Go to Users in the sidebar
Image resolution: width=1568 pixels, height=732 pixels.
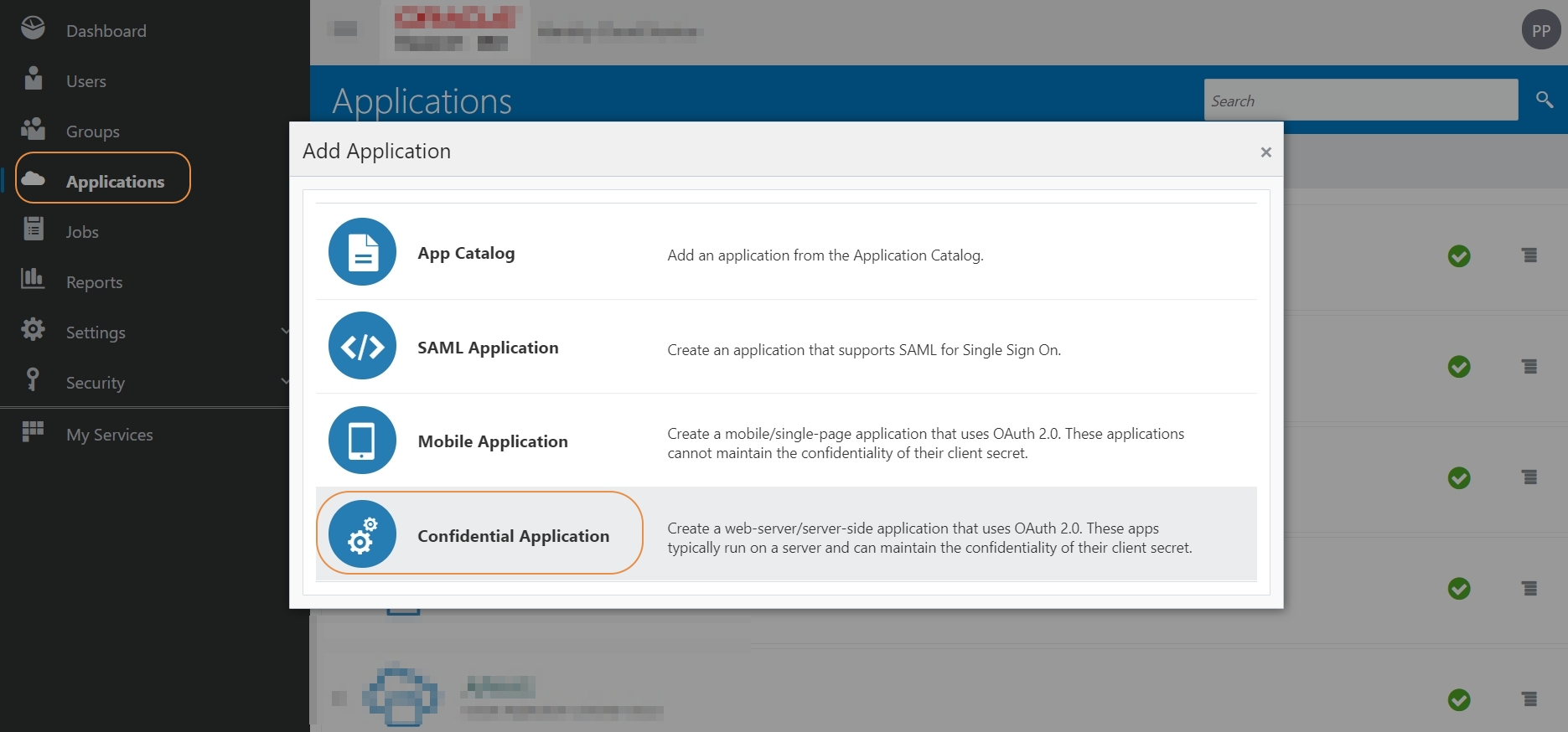tap(85, 81)
